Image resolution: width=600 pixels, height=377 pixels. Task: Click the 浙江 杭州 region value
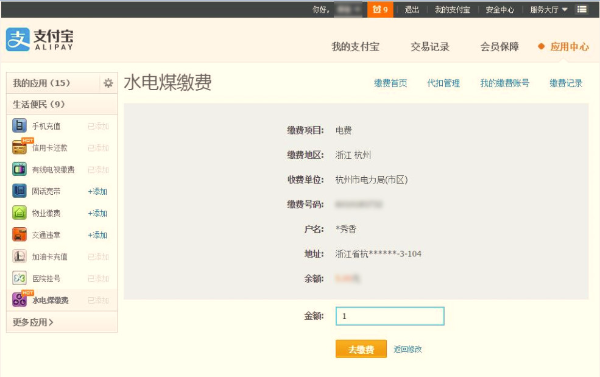click(353, 155)
